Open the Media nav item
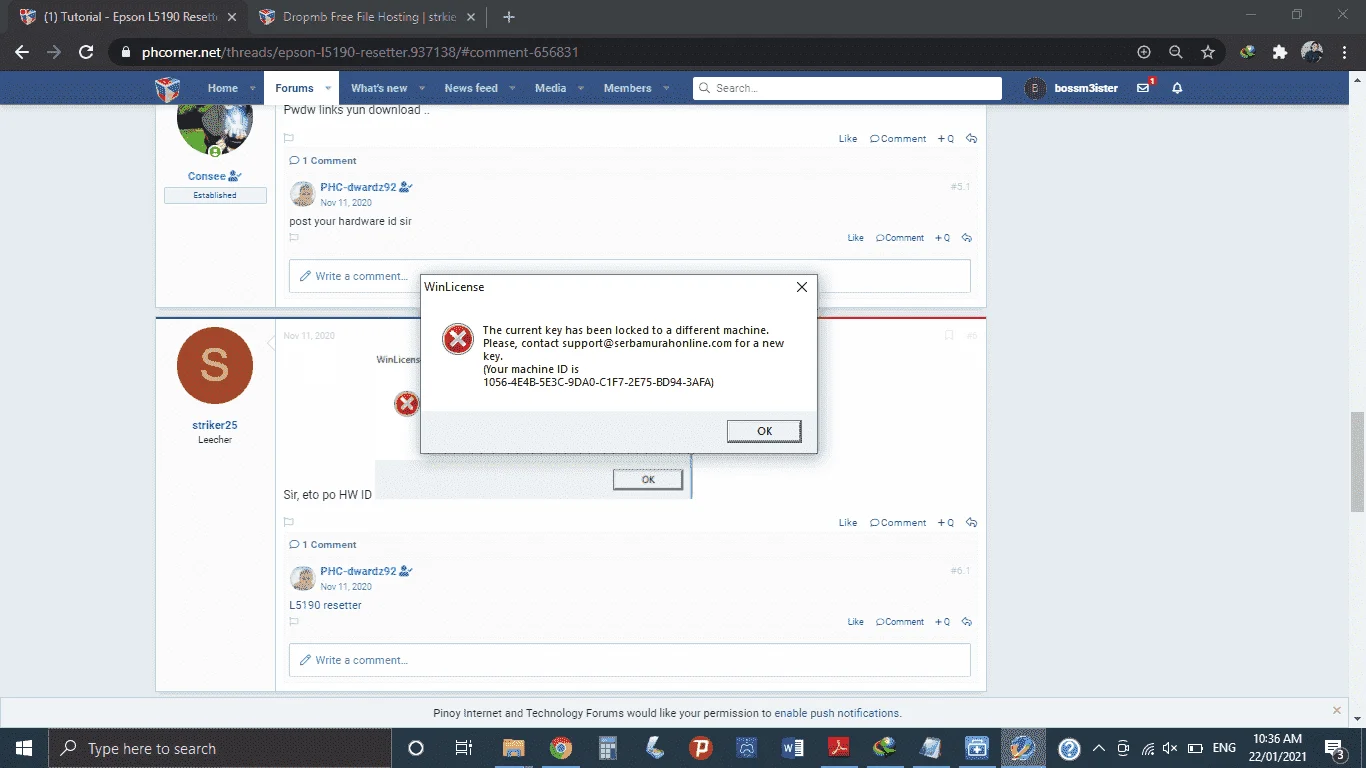 click(550, 88)
